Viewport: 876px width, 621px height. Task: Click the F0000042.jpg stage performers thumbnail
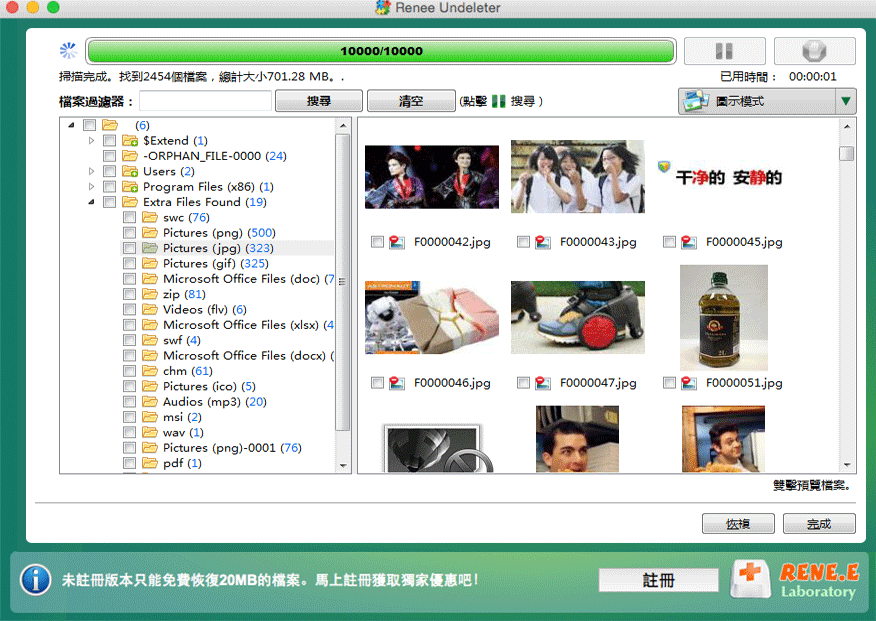coord(432,177)
